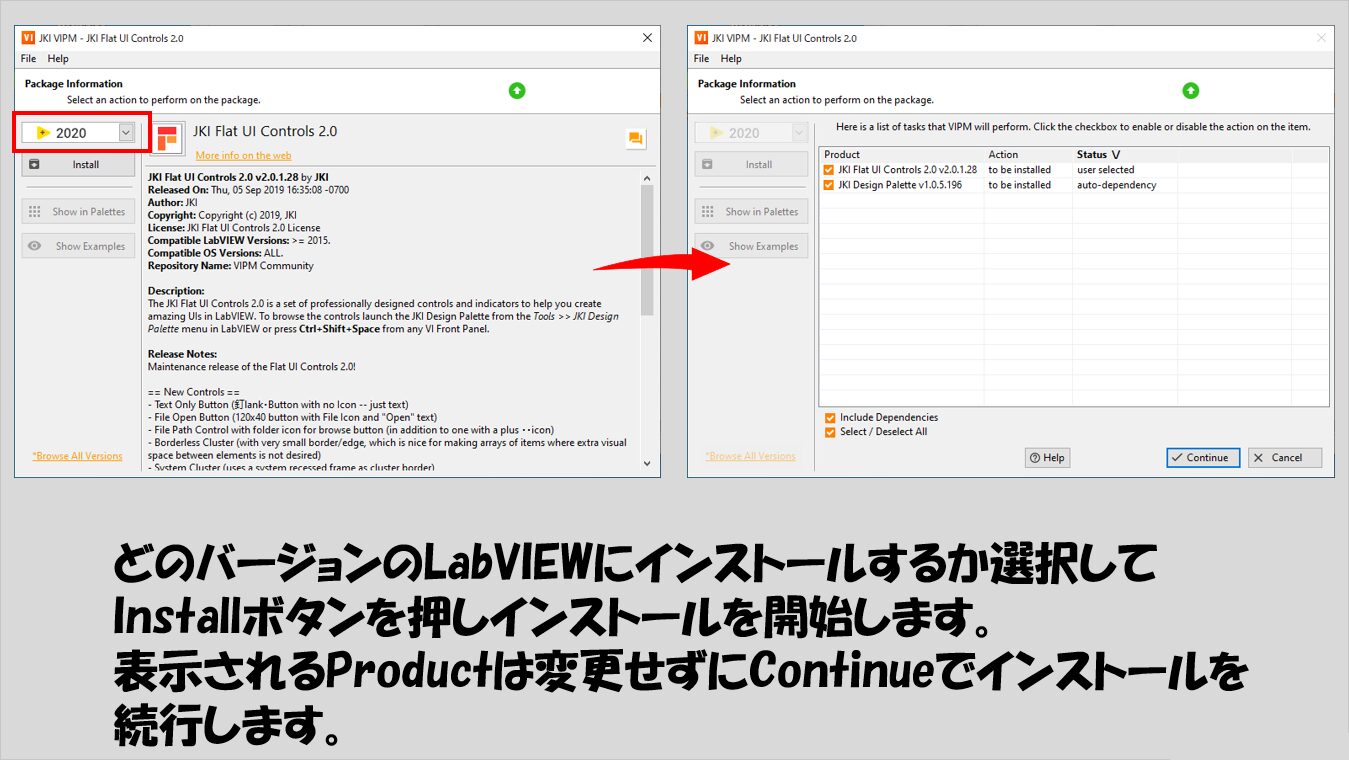Click Show in Palettes in right window
Screen dimensions: 1349x760
pos(751,211)
